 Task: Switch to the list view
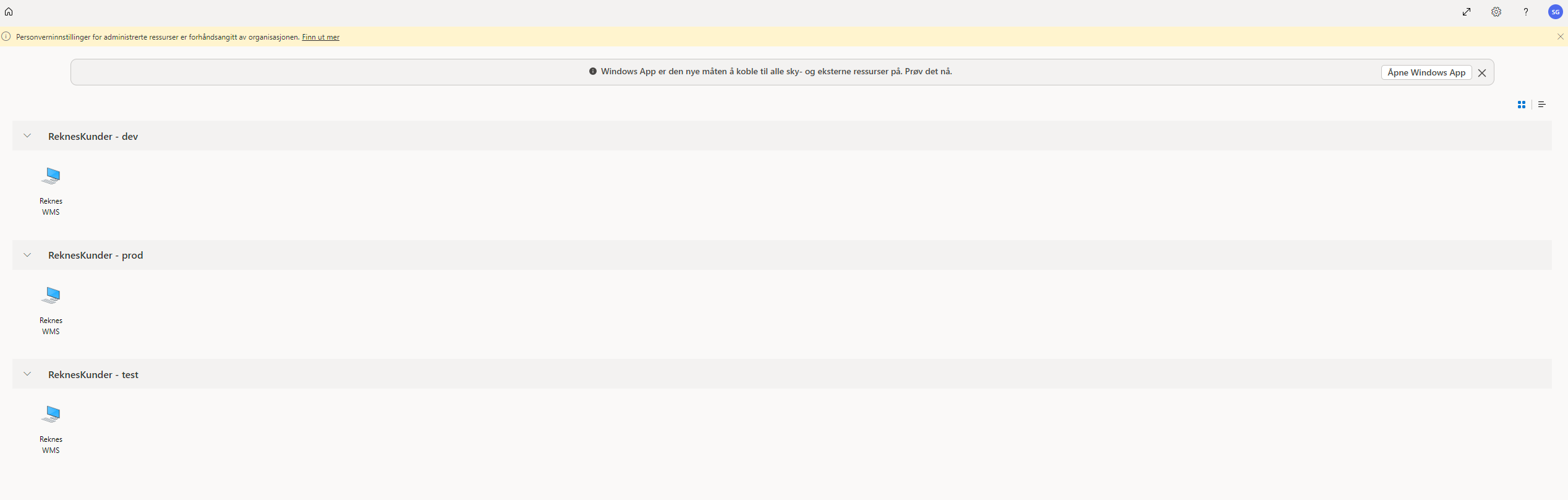1542,105
